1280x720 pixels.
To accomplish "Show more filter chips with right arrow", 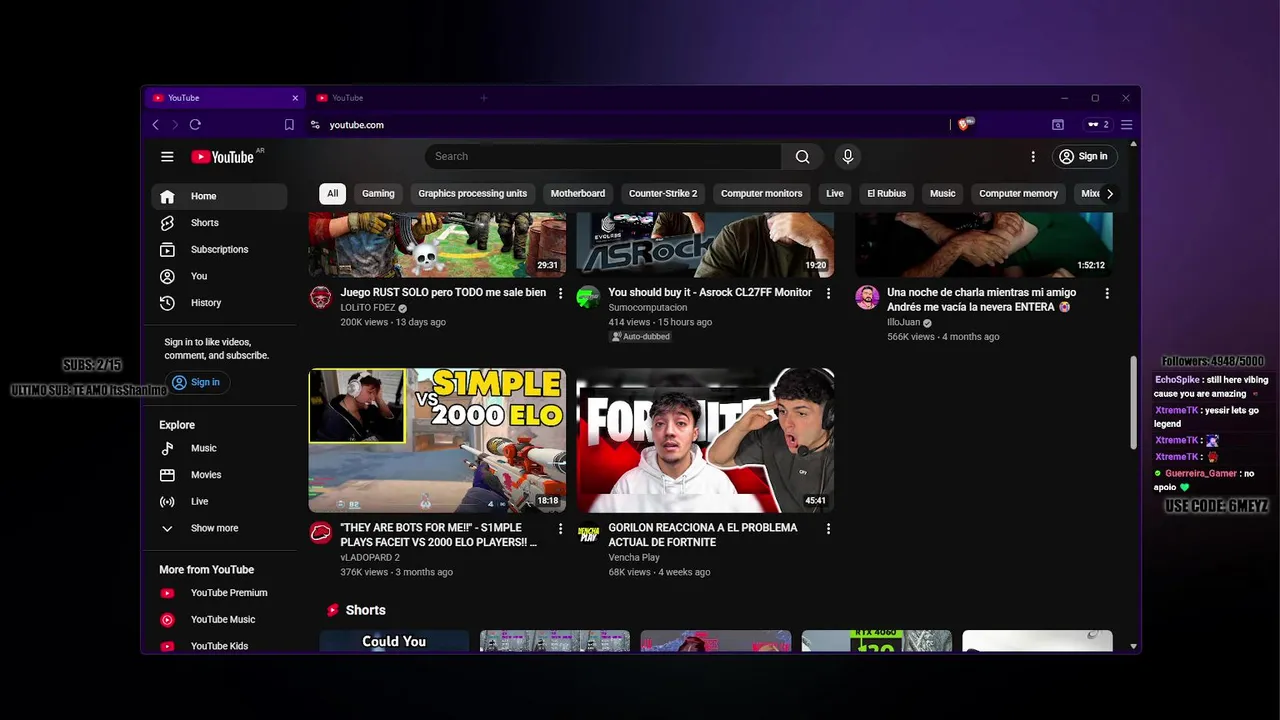I will [1109, 194].
